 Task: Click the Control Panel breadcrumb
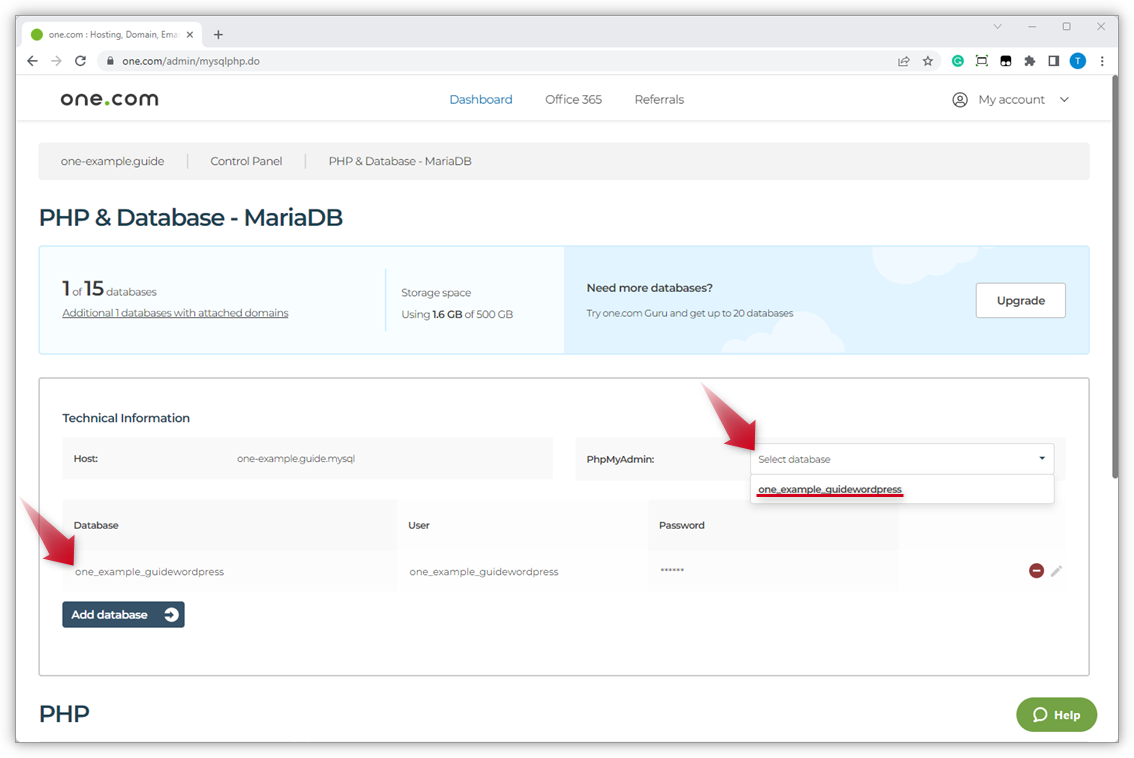click(246, 161)
